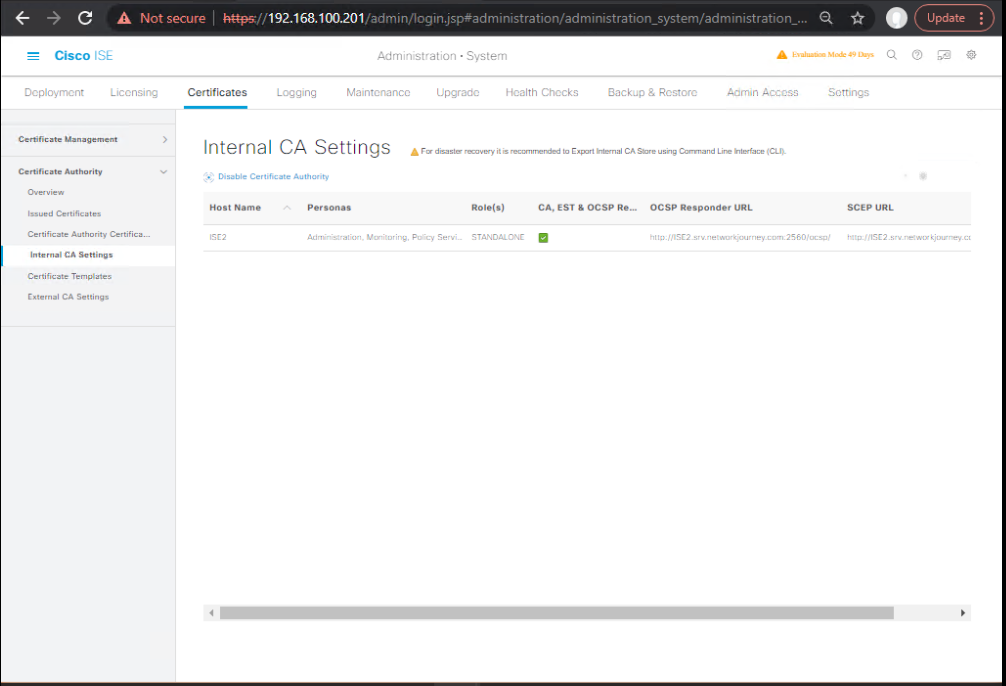This screenshot has width=1006, height=686.
Task: Open the Admin Access tab
Action: click(x=762, y=92)
